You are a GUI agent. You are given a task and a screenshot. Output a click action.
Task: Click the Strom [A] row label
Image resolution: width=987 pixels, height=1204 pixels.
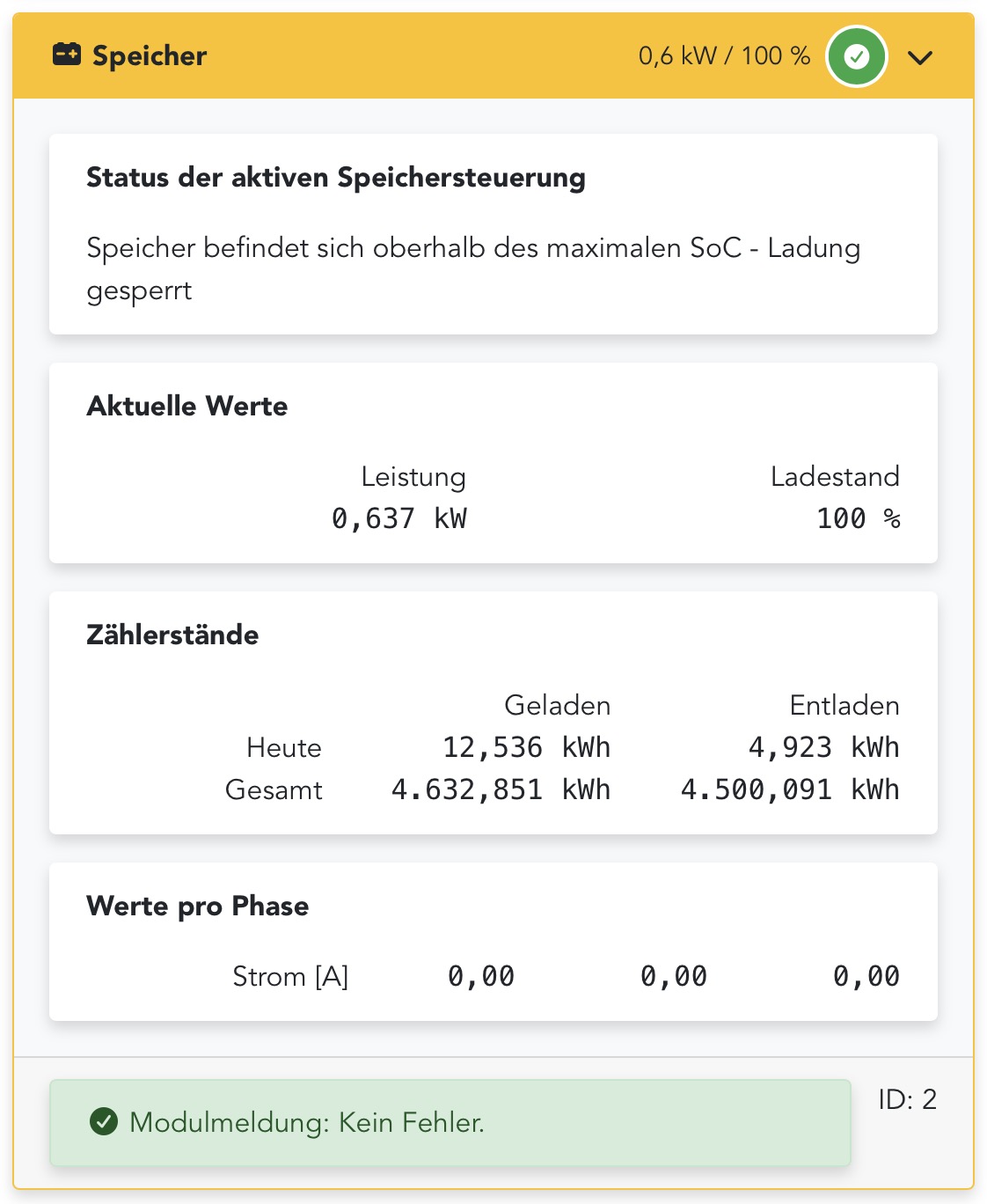[290, 976]
